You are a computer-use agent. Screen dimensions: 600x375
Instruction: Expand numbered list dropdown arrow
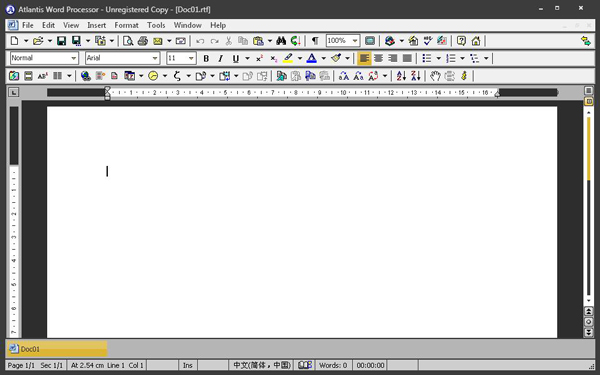pos(462,58)
